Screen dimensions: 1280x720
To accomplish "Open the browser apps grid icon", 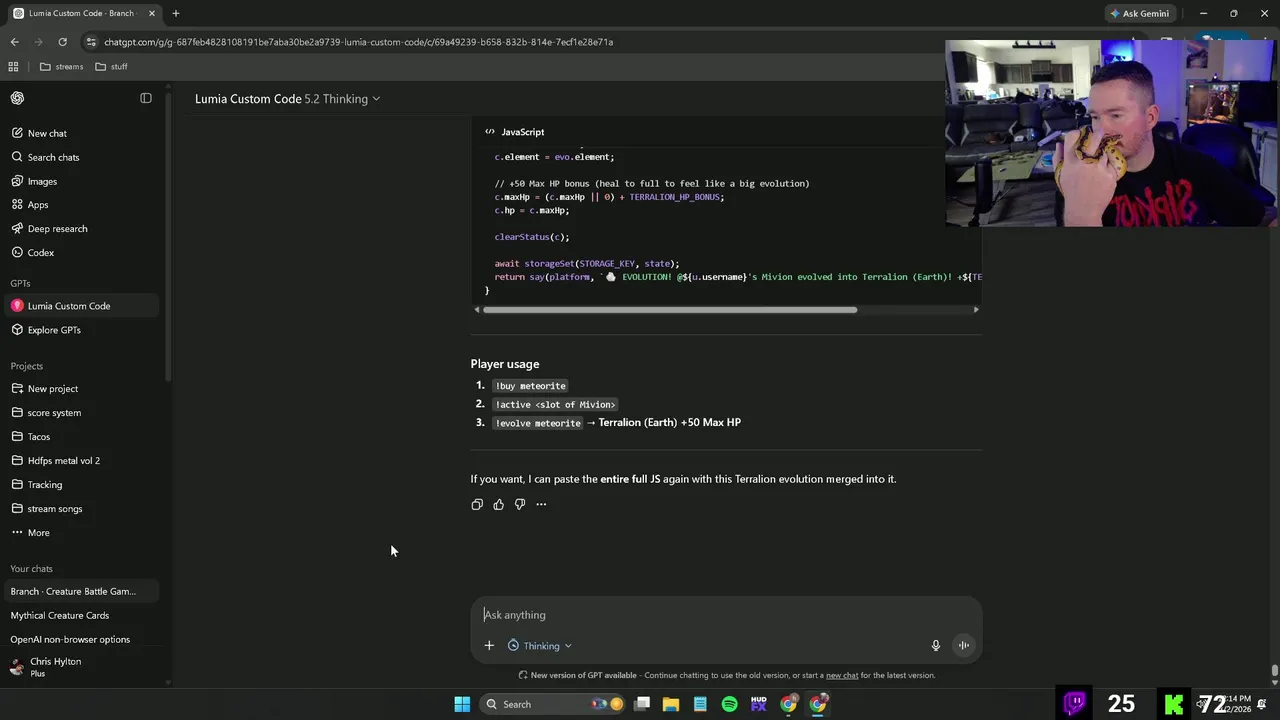I will 13,67.
